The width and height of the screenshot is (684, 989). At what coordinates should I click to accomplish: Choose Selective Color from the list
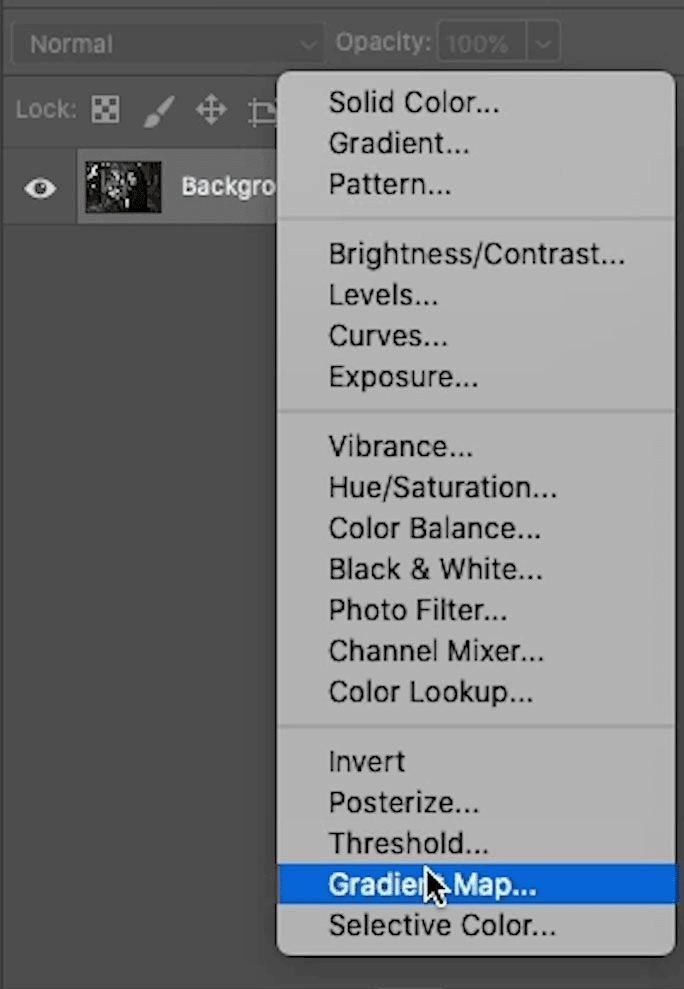[x=442, y=926]
